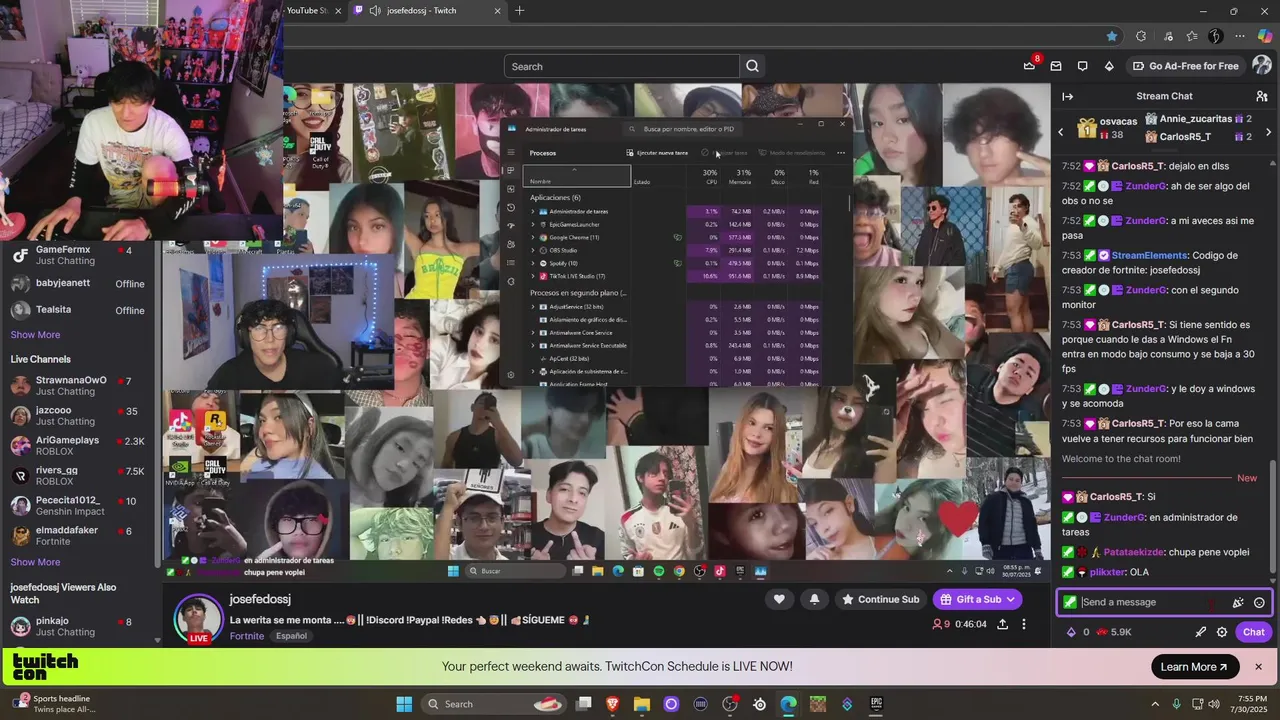Open the user avatar menu on Twitch
The height and width of the screenshot is (720, 1280).
1262,65
